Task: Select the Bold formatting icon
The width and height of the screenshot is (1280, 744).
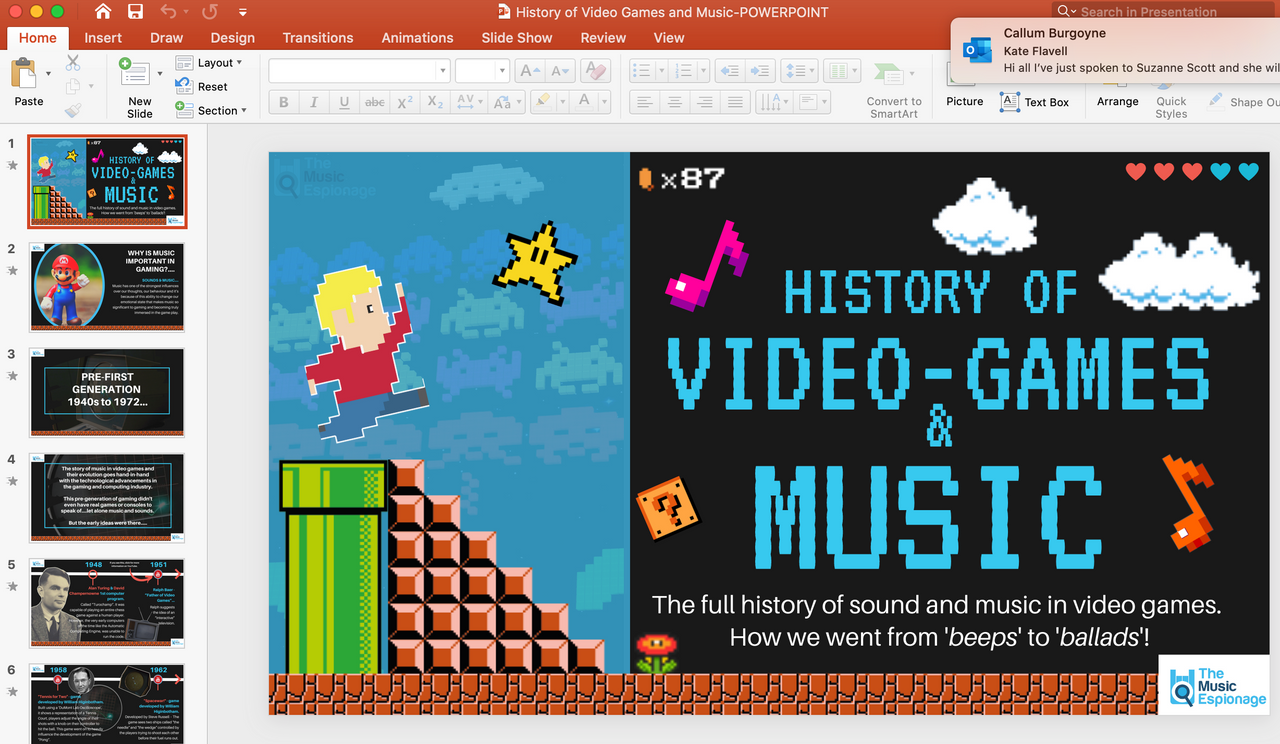Action: tap(283, 101)
